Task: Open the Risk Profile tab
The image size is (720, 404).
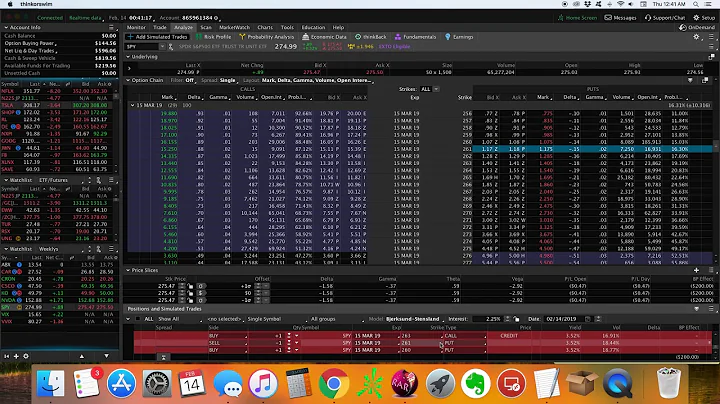Action: tap(213, 37)
